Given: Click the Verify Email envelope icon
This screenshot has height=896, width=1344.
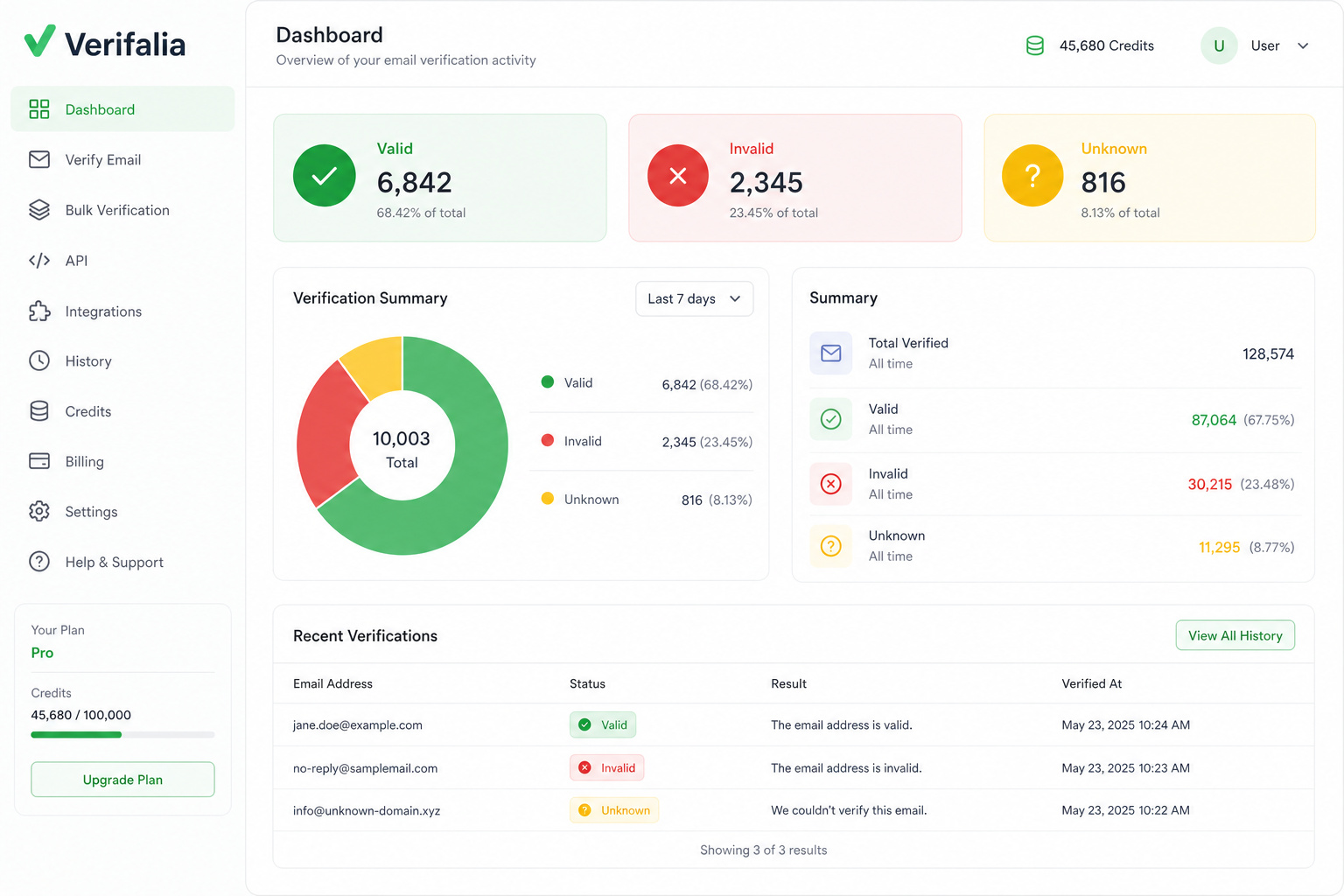Looking at the screenshot, I should click(39, 159).
